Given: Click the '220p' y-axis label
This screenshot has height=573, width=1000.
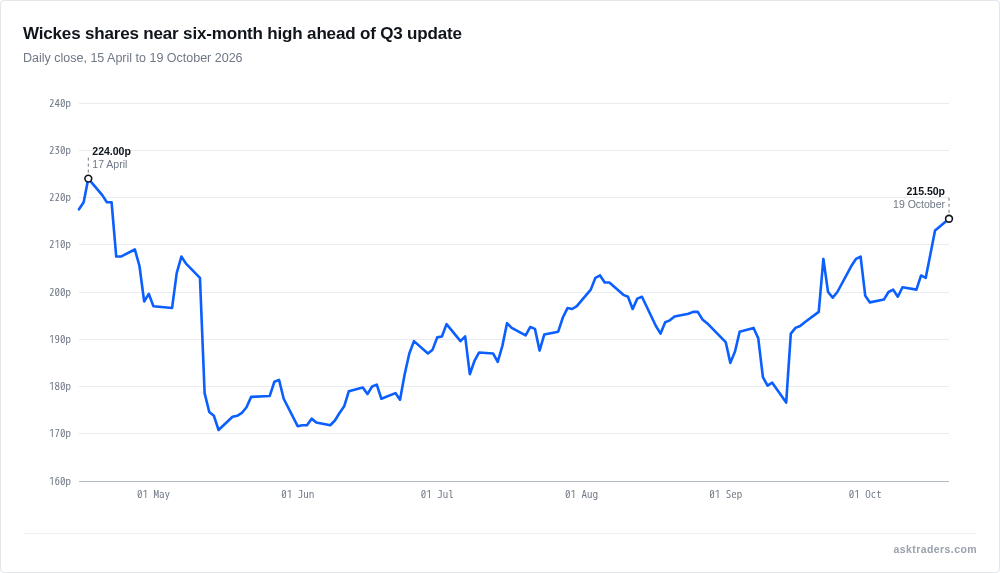Looking at the screenshot, I should point(60,198).
